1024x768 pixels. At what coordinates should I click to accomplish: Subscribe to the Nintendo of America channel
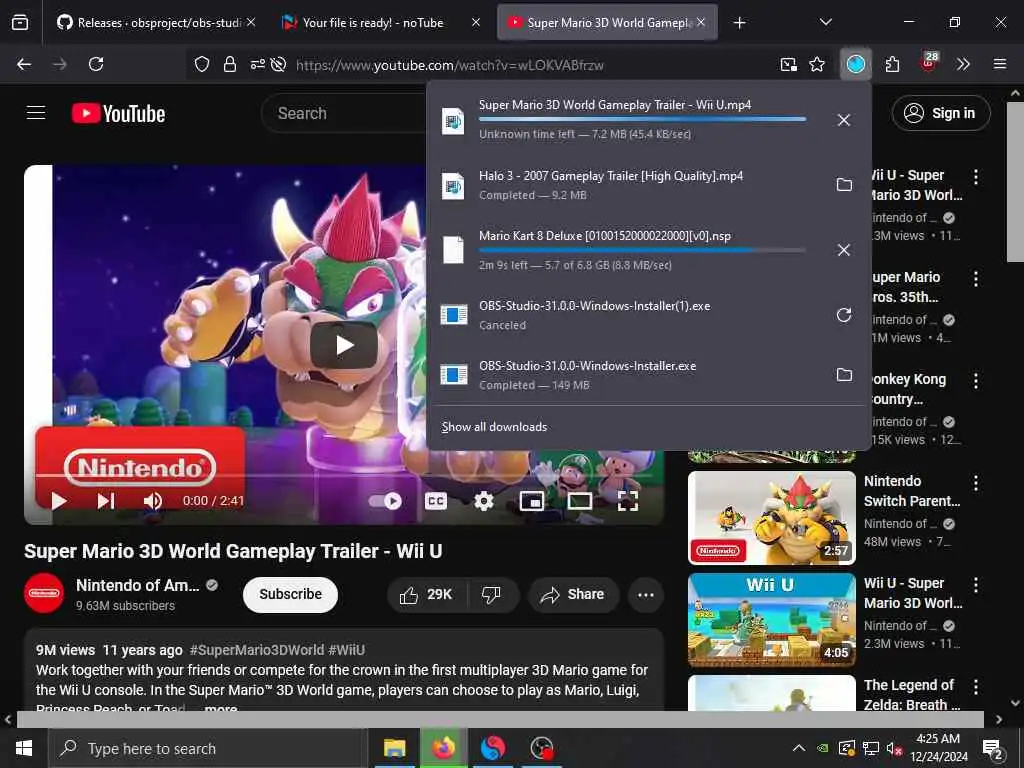pos(290,594)
